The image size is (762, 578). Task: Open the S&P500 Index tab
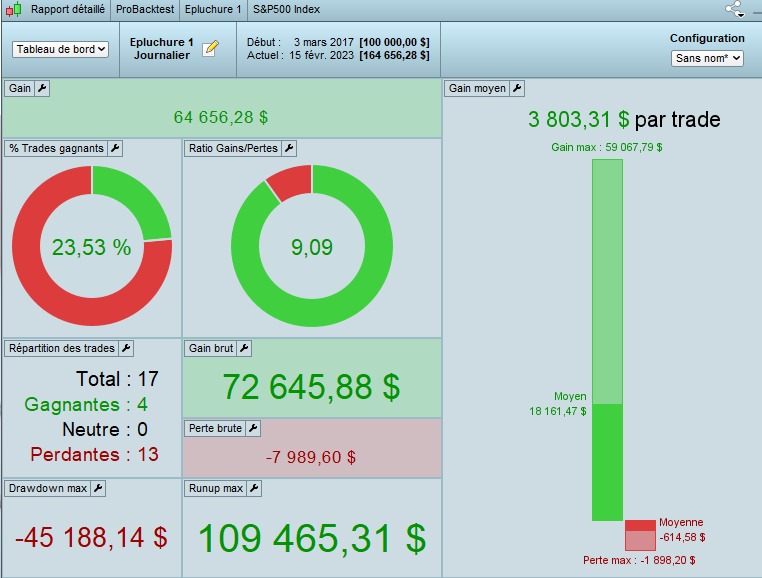[286, 10]
